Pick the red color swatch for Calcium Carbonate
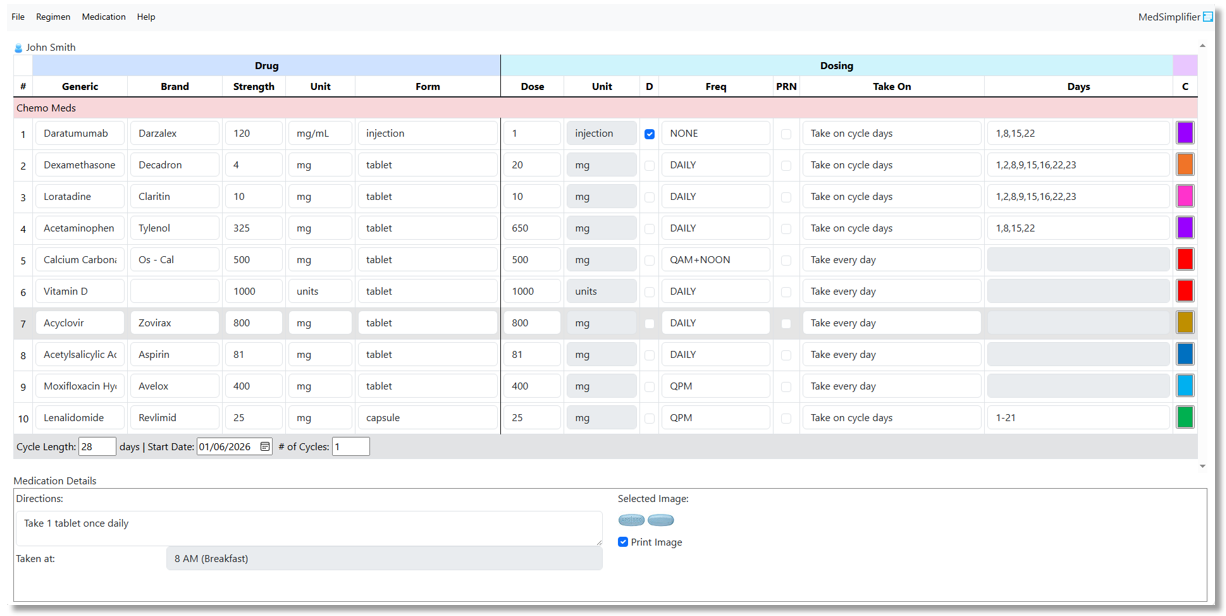The height and width of the screenshot is (616, 1226). (x=1185, y=260)
